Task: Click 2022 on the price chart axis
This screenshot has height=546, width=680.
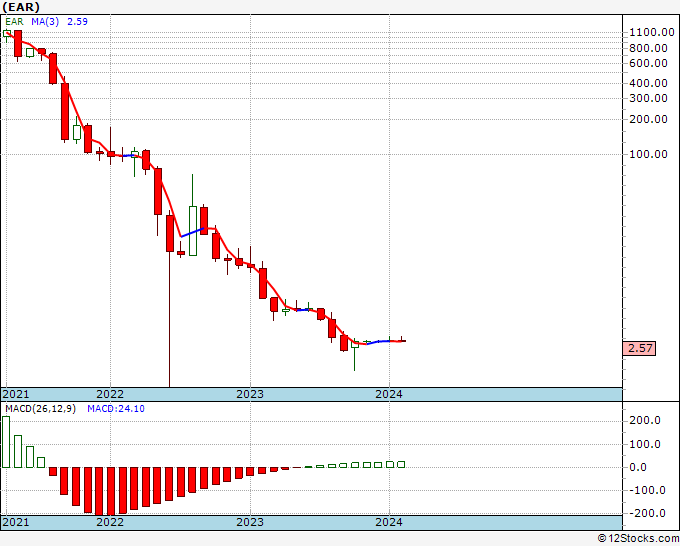Action: (x=110, y=394)
